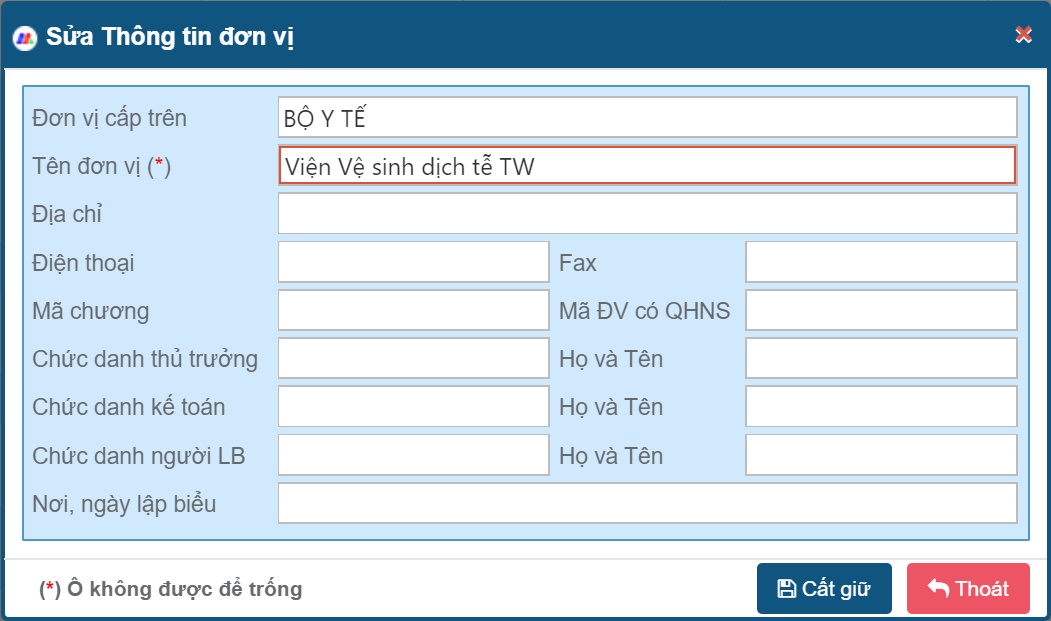The image size is (1051, 621).
Task: Click the app logo in the title bar
Action: coord(23,38)
